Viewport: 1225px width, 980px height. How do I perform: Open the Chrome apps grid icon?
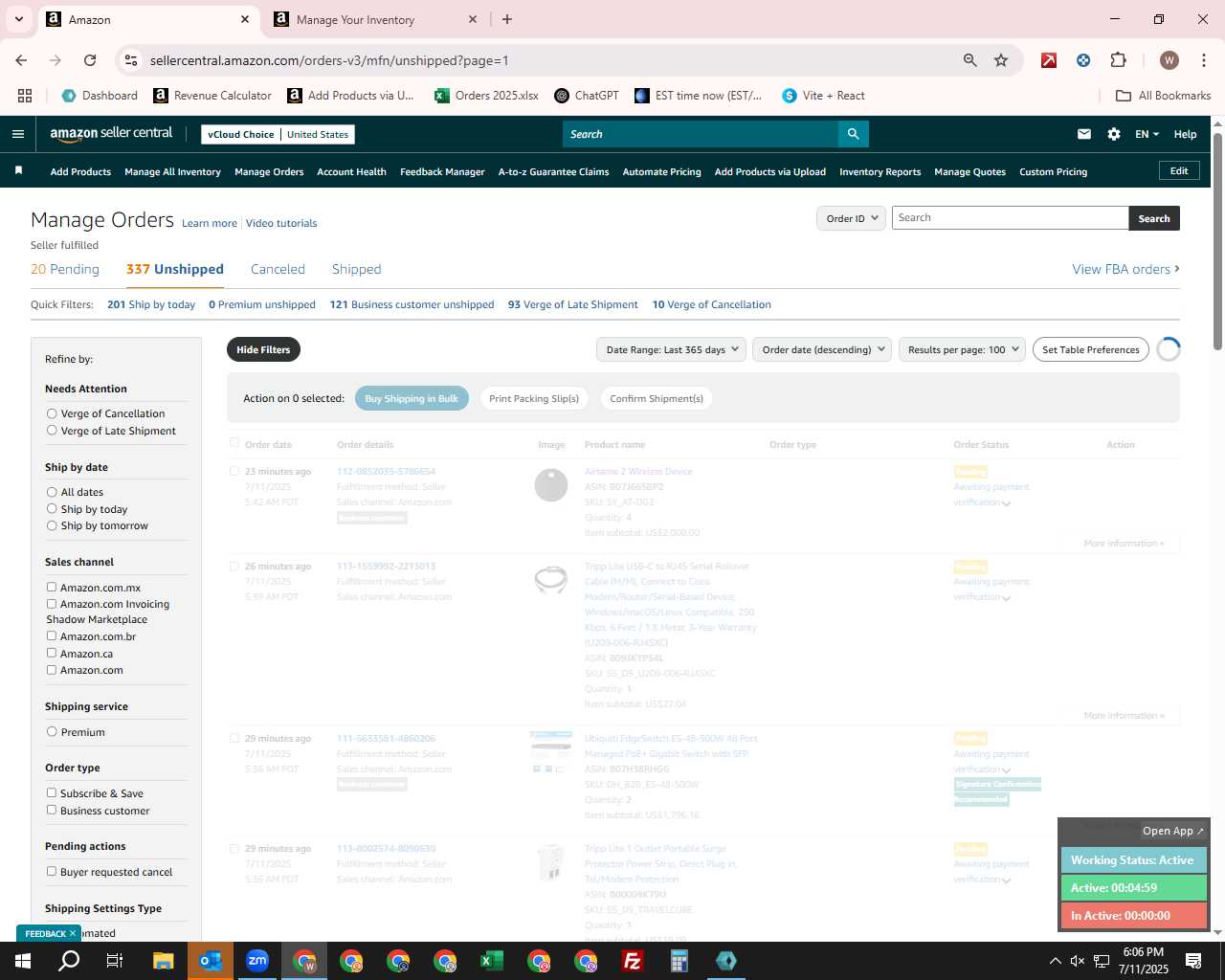(x=25, y=96)
